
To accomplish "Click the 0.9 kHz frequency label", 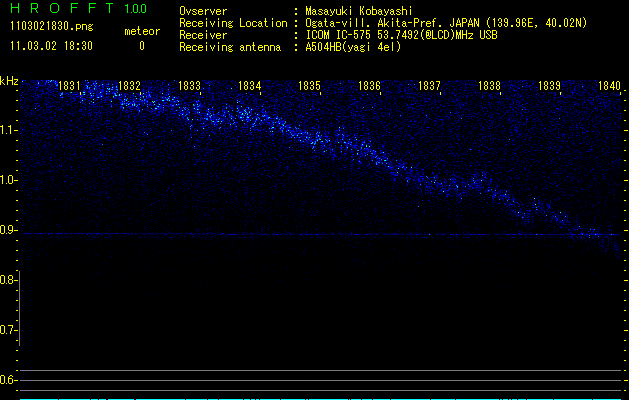I will (x=8, y=230).
